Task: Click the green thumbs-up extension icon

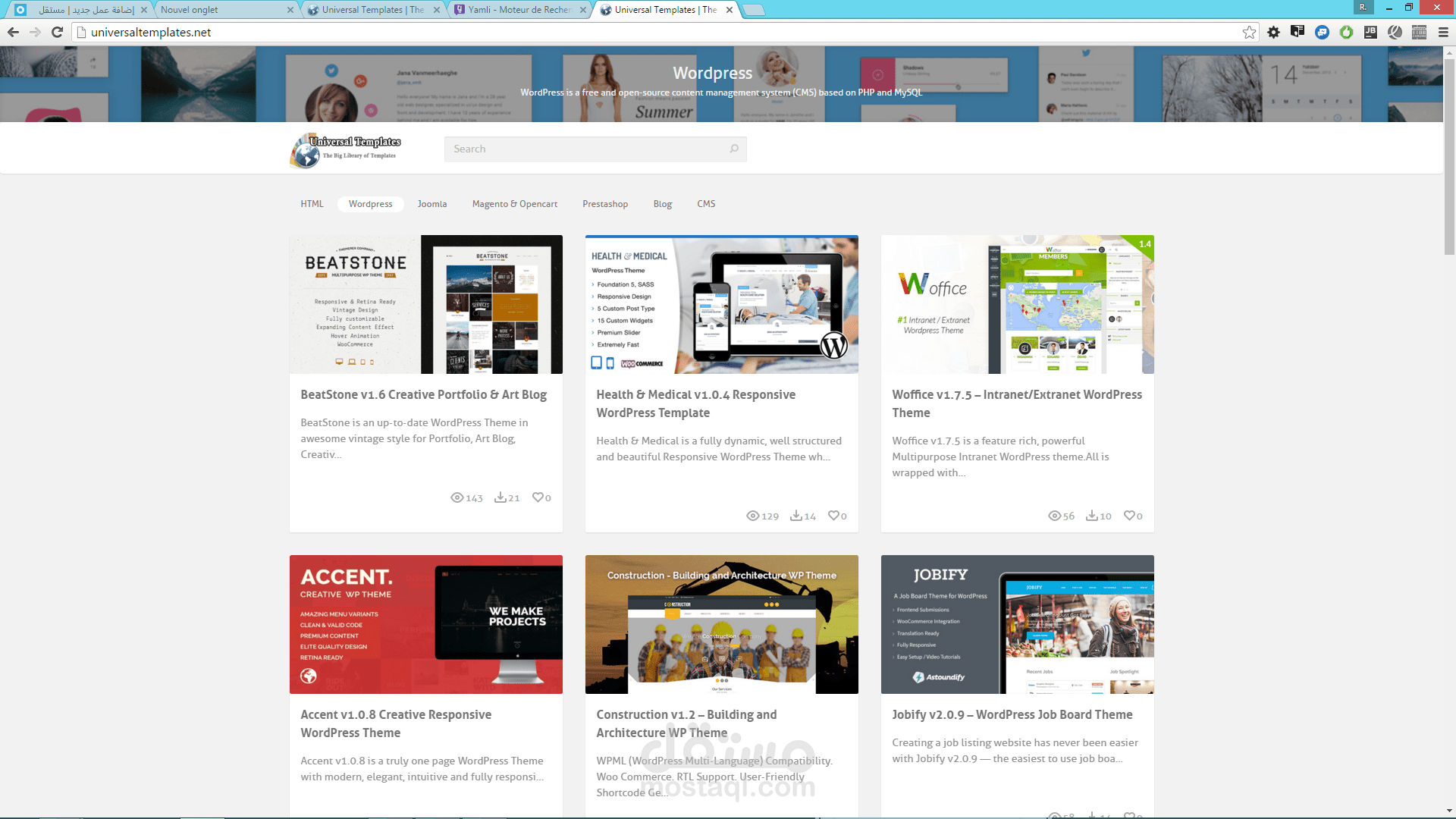Action: 1346,32
